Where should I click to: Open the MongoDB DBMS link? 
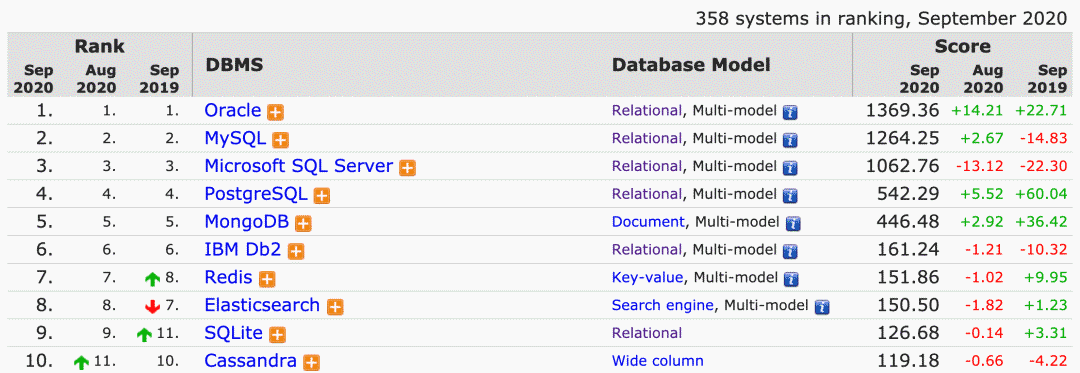[247, 222]
